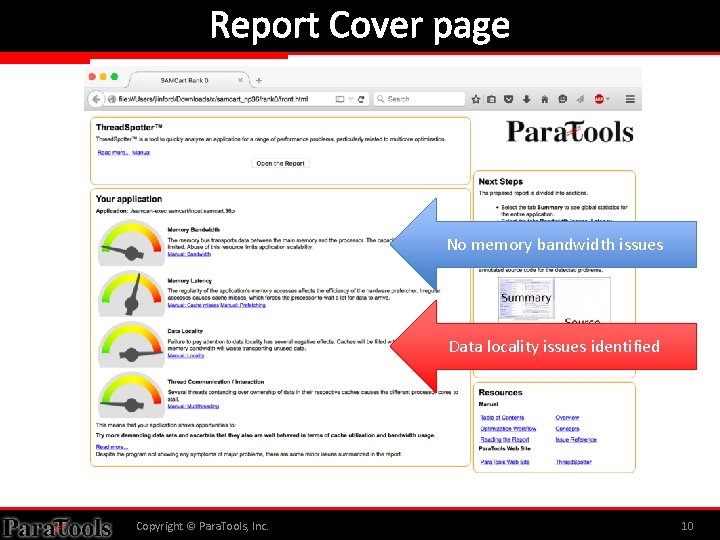720x540 pixels.
Task: Open the ThreadSpotter link in Resources
Action: [574, 462]
